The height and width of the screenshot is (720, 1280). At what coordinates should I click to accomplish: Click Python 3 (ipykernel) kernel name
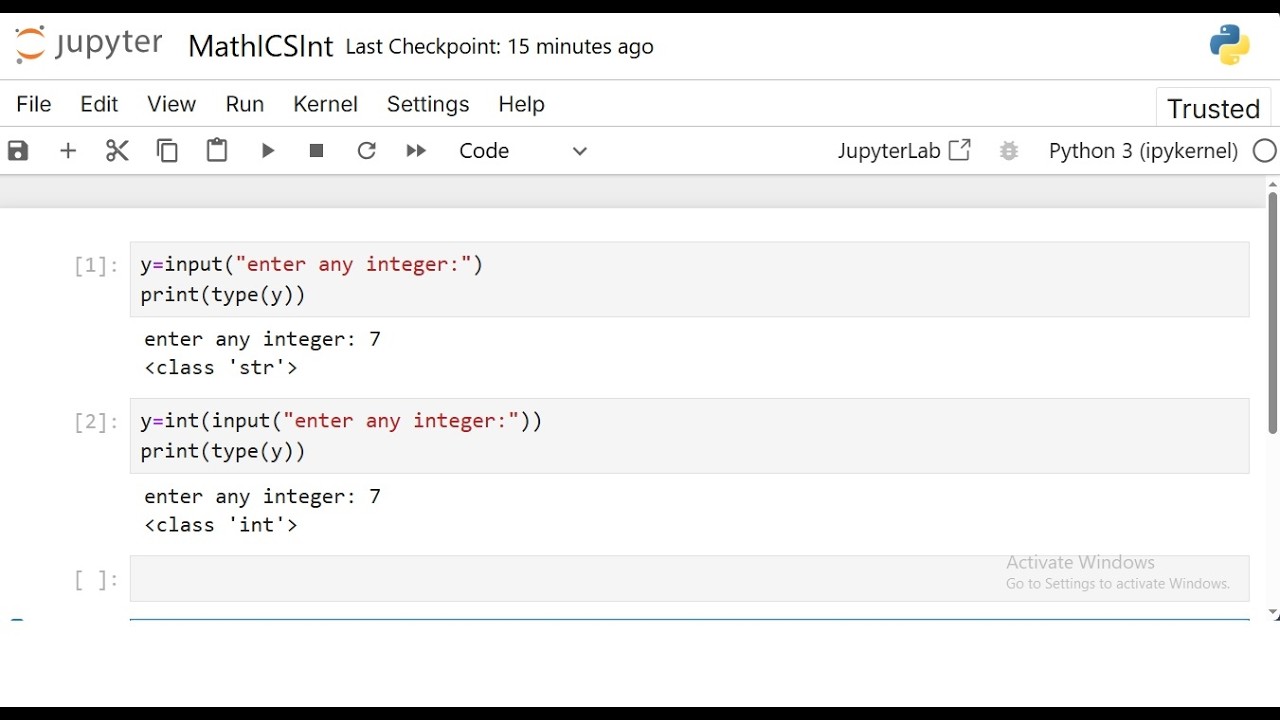1143,151
